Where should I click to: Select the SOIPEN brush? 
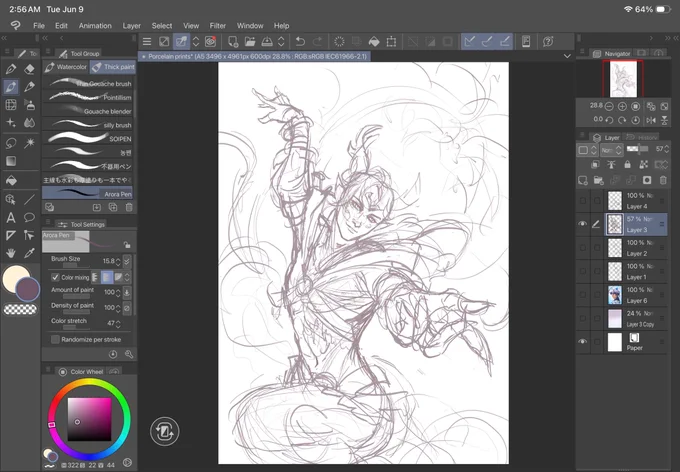[x=88, y=138]
